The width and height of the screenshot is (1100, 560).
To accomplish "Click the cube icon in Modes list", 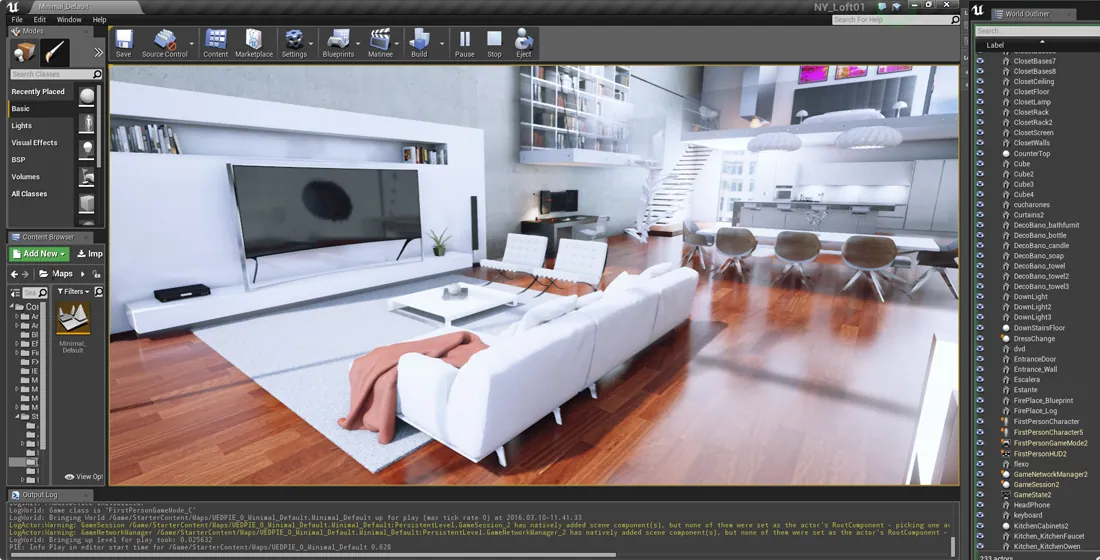I will (x=86, y=204).
